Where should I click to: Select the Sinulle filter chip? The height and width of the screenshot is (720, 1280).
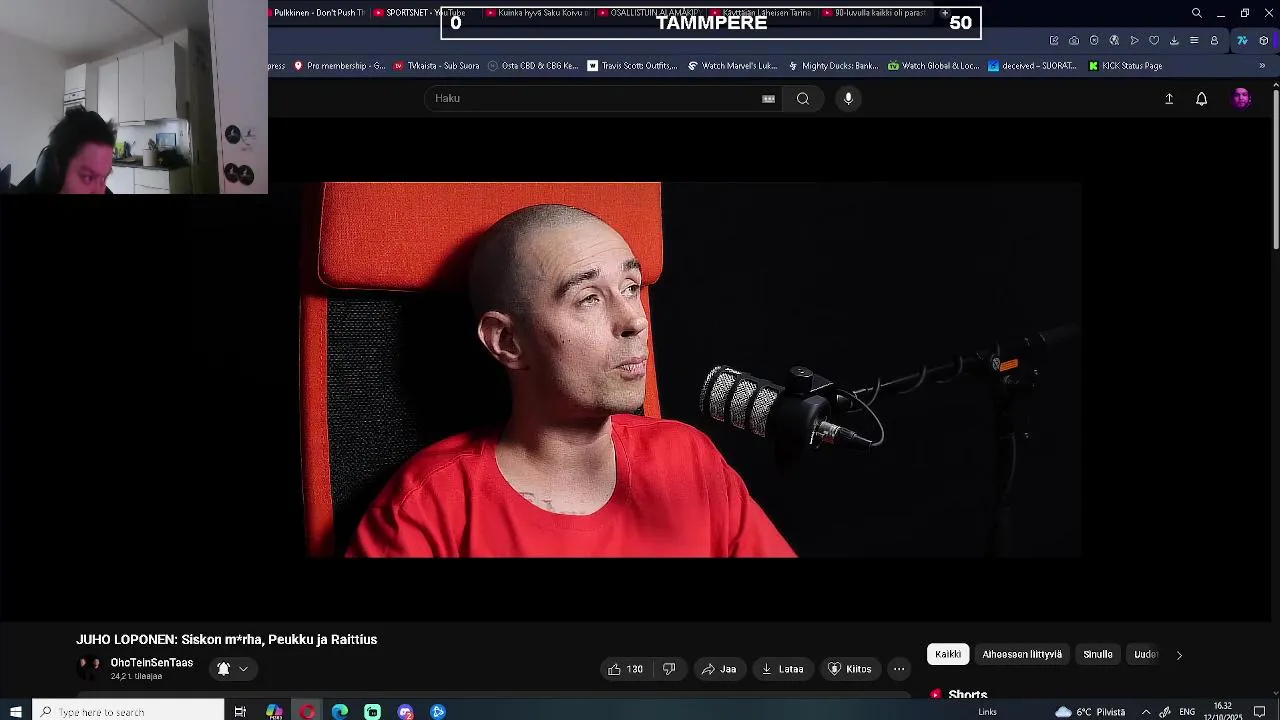(1098, 655)
